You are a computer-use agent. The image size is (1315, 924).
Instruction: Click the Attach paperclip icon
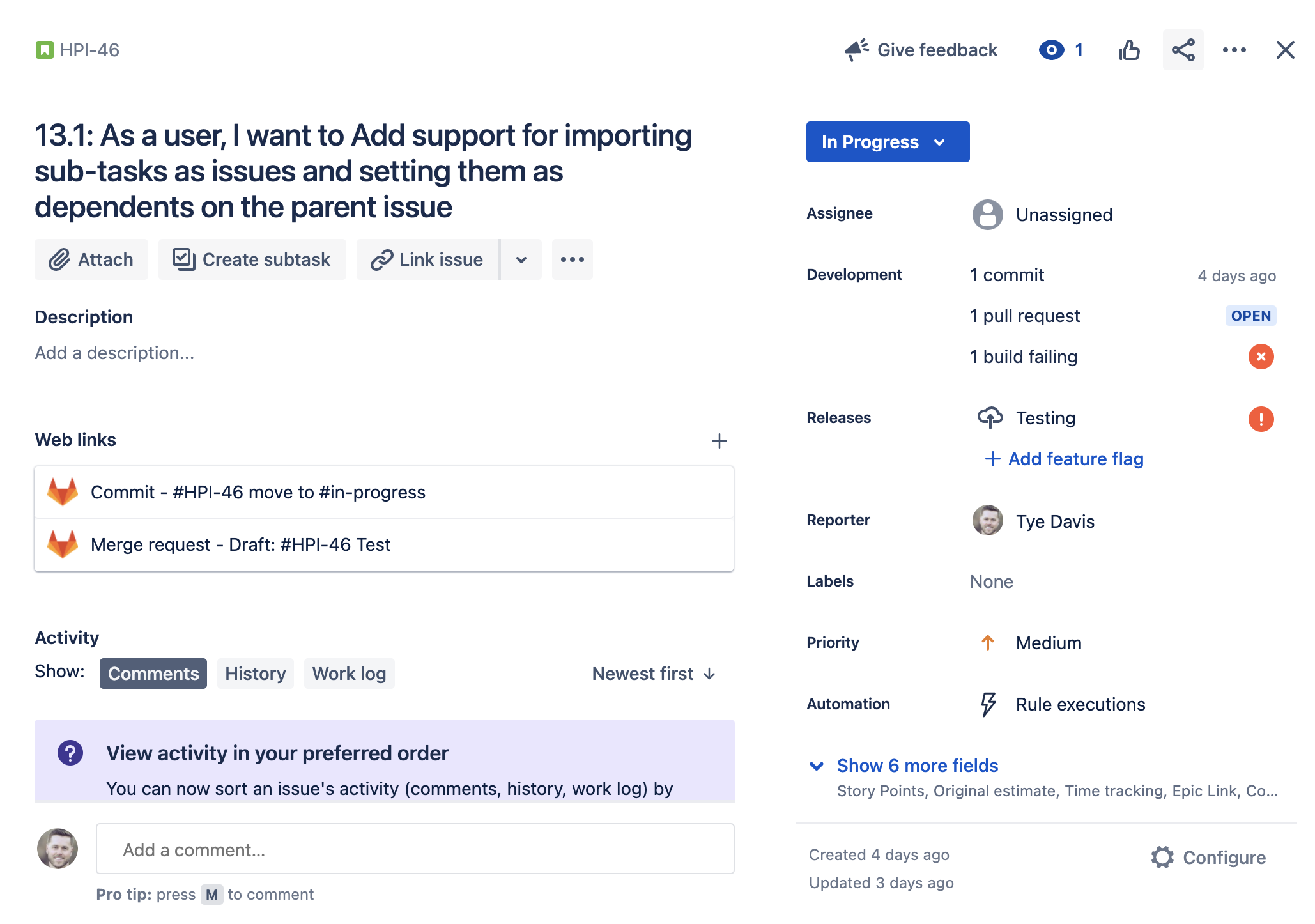coord(60,259)
